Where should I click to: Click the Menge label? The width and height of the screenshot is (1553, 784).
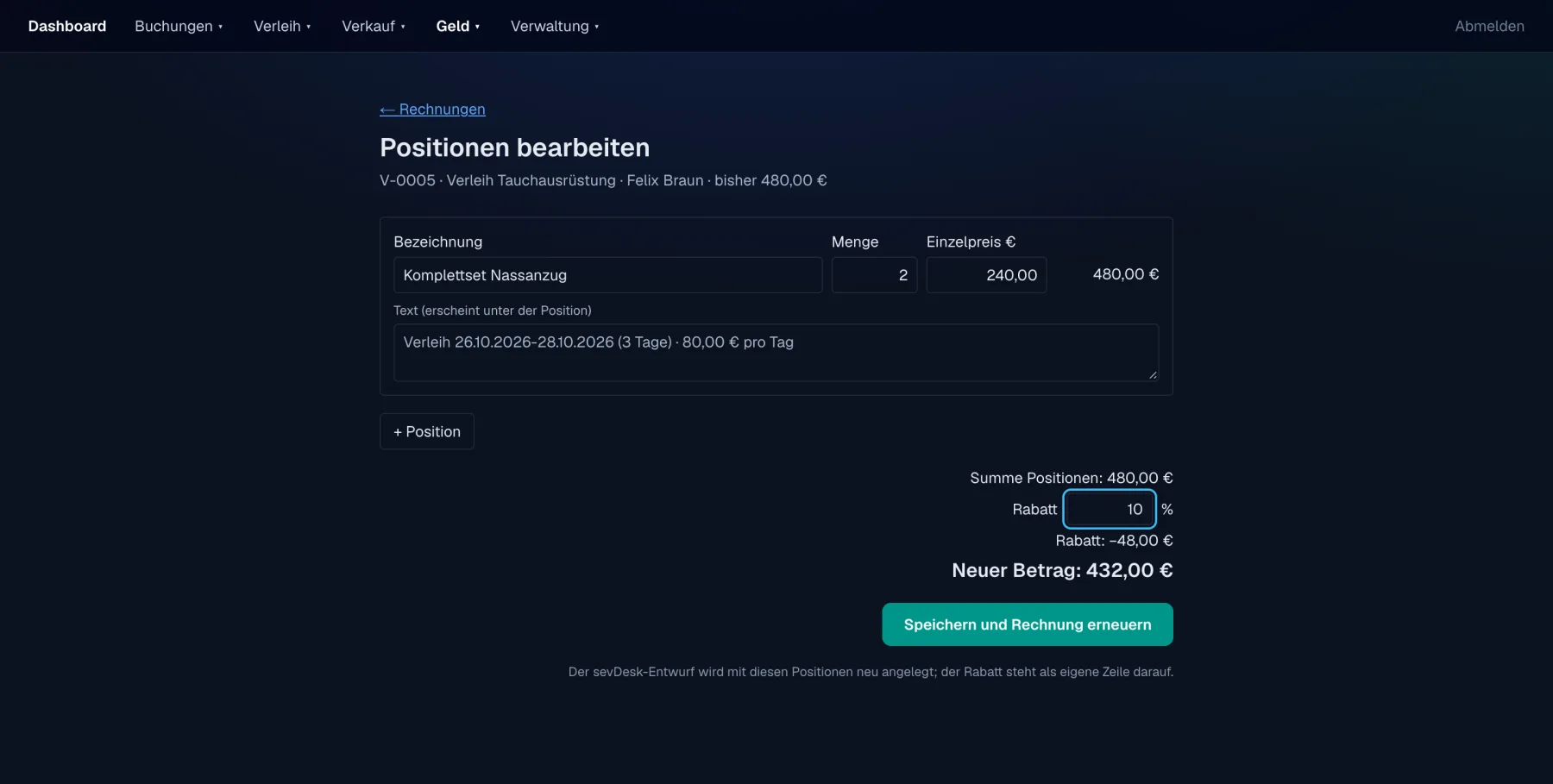[x=855, y=242]
